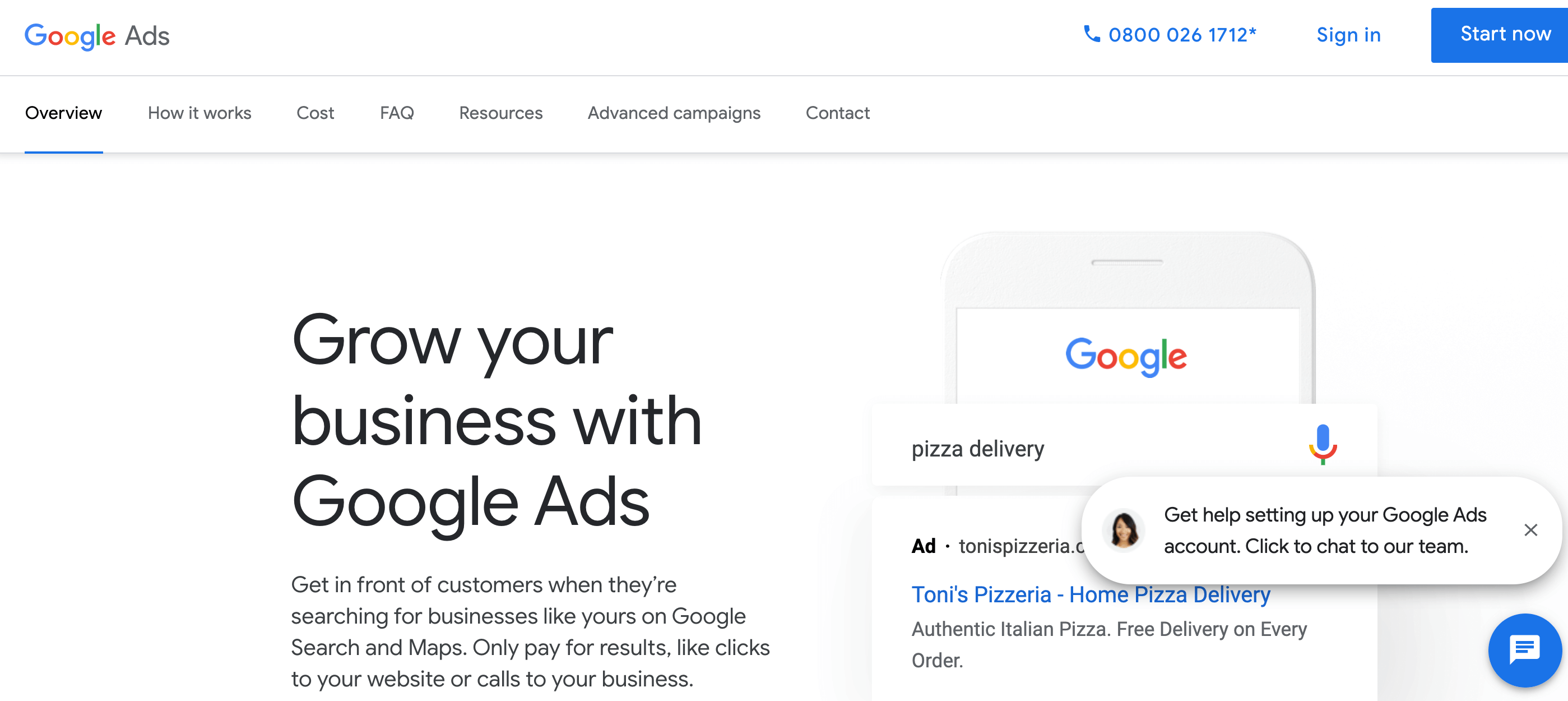Expand the Resources navigation item
The height and width of the screenshot is (701, 1568).
coord(500,113)
